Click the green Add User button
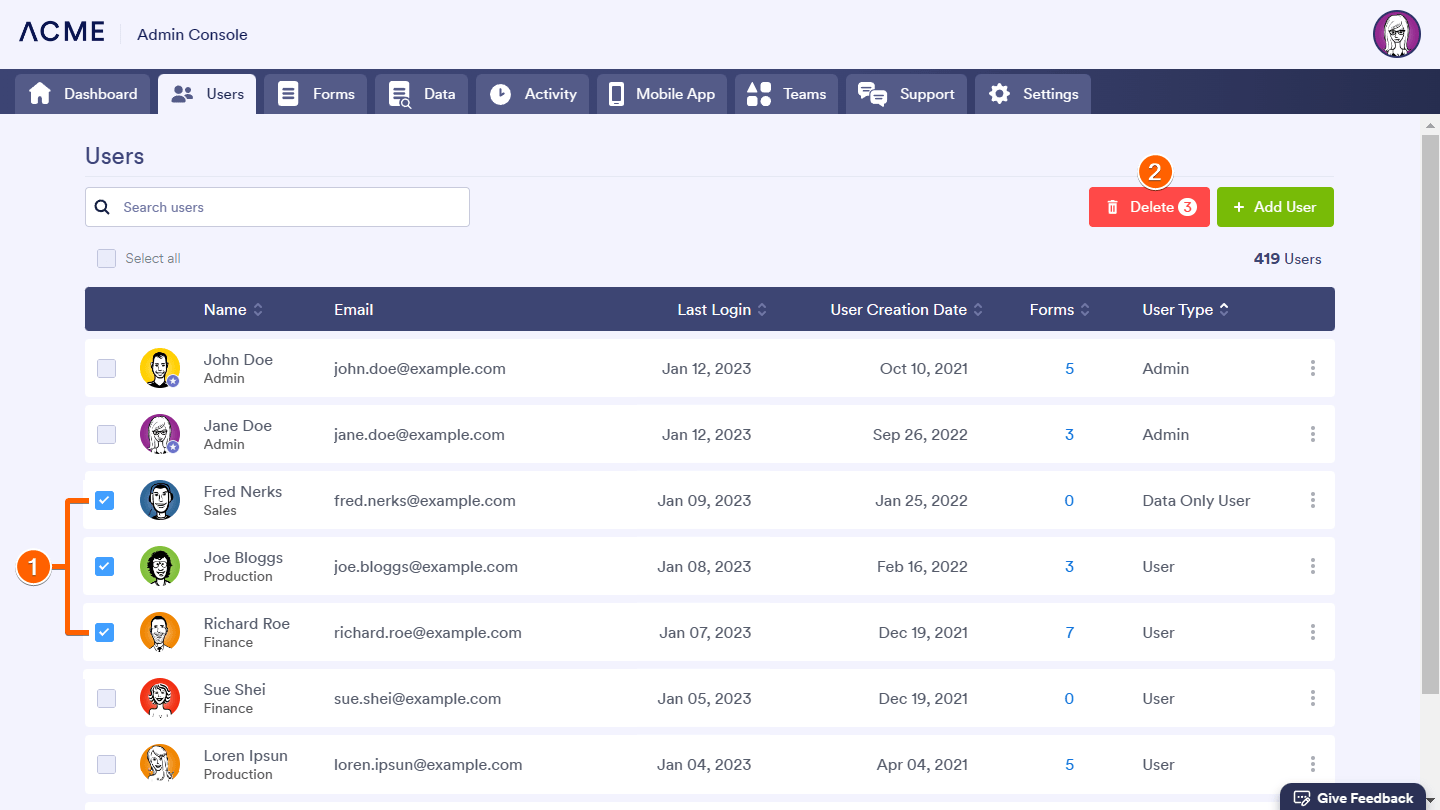The width and height of the screenshot is (1440, 810). (x=1274, y=207)
